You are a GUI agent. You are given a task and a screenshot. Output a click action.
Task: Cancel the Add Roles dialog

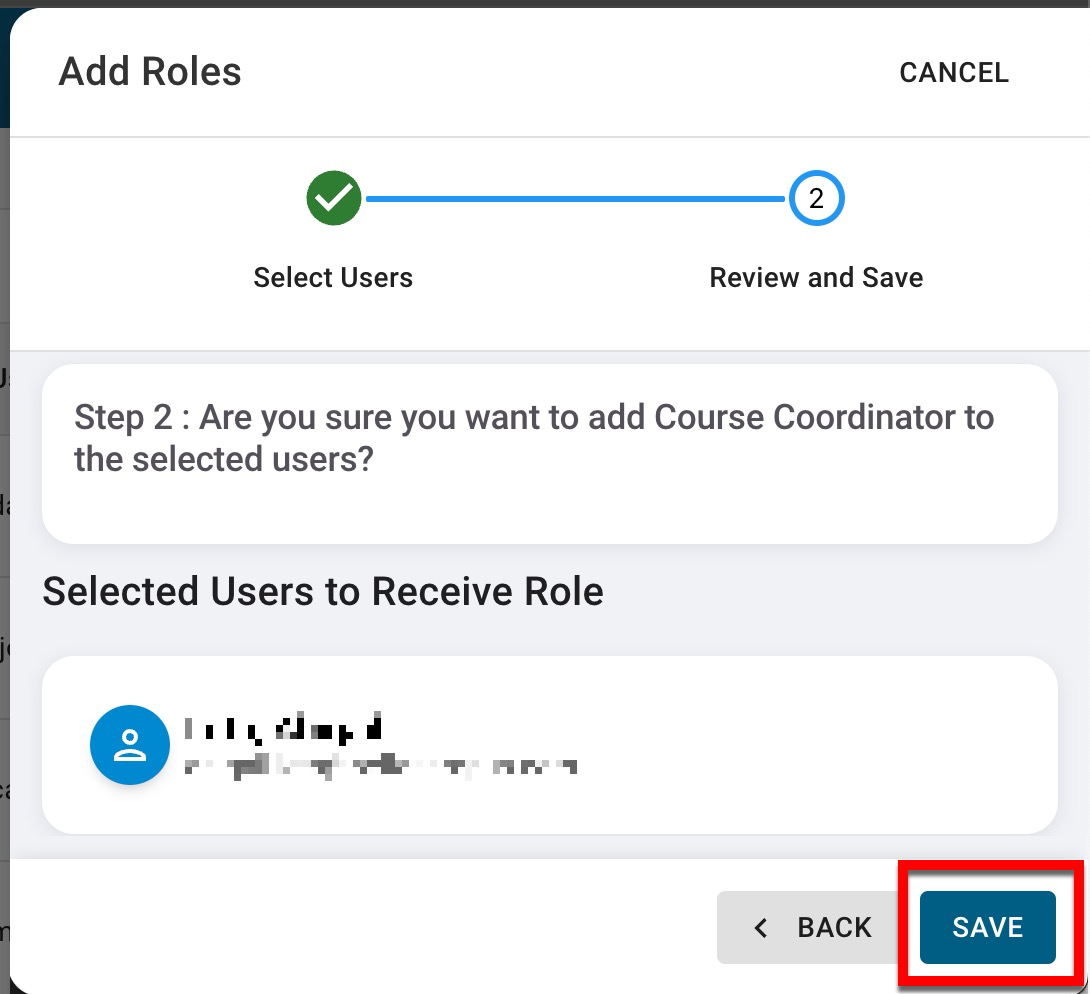point(953,73)
